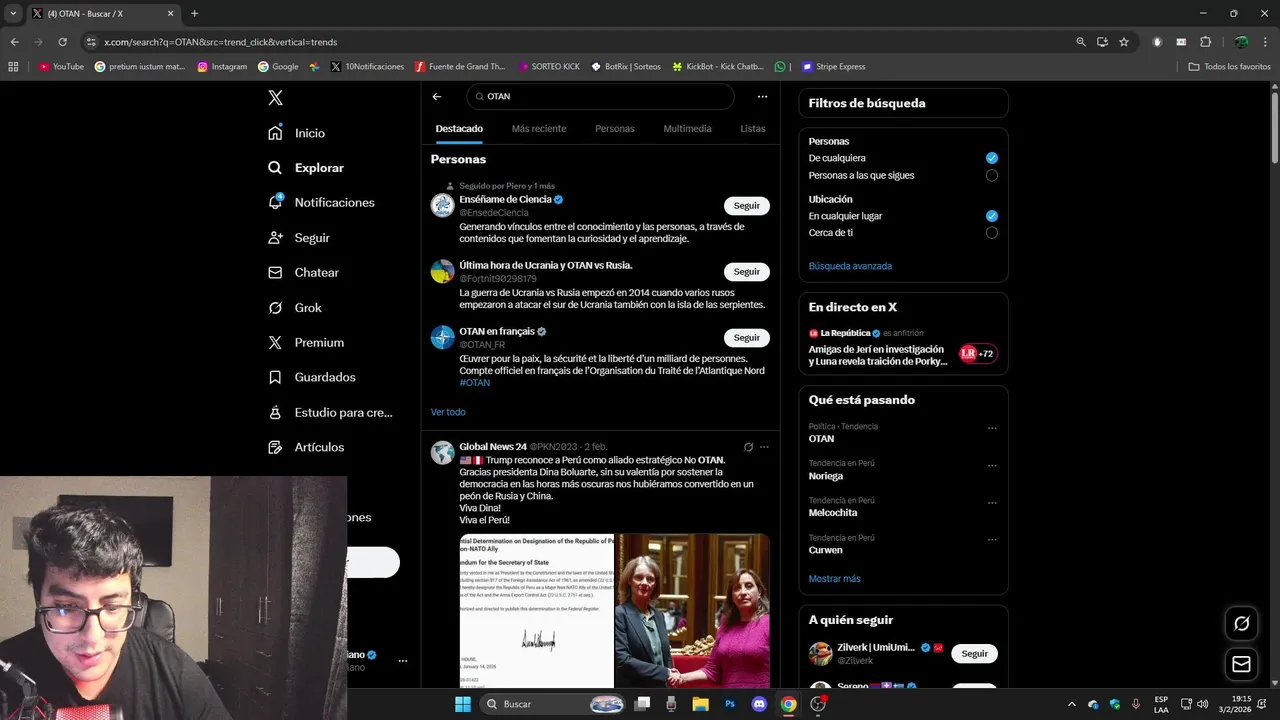Switch to the Personas tab
1280x720 pixels.
pyautogui.click(x=615, y=129)
